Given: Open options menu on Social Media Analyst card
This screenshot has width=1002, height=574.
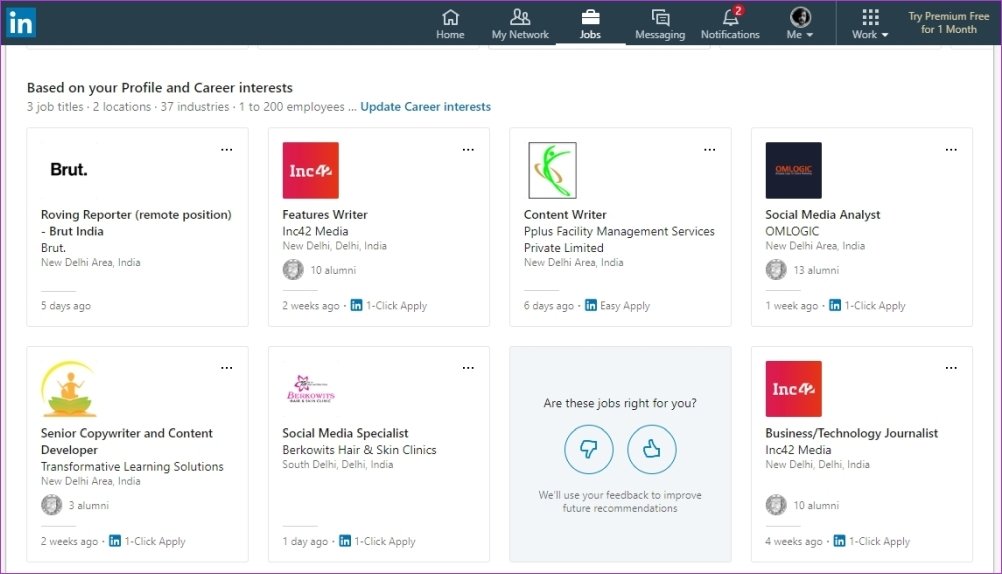Looking at the screenshot, I should tap(952, 150).
